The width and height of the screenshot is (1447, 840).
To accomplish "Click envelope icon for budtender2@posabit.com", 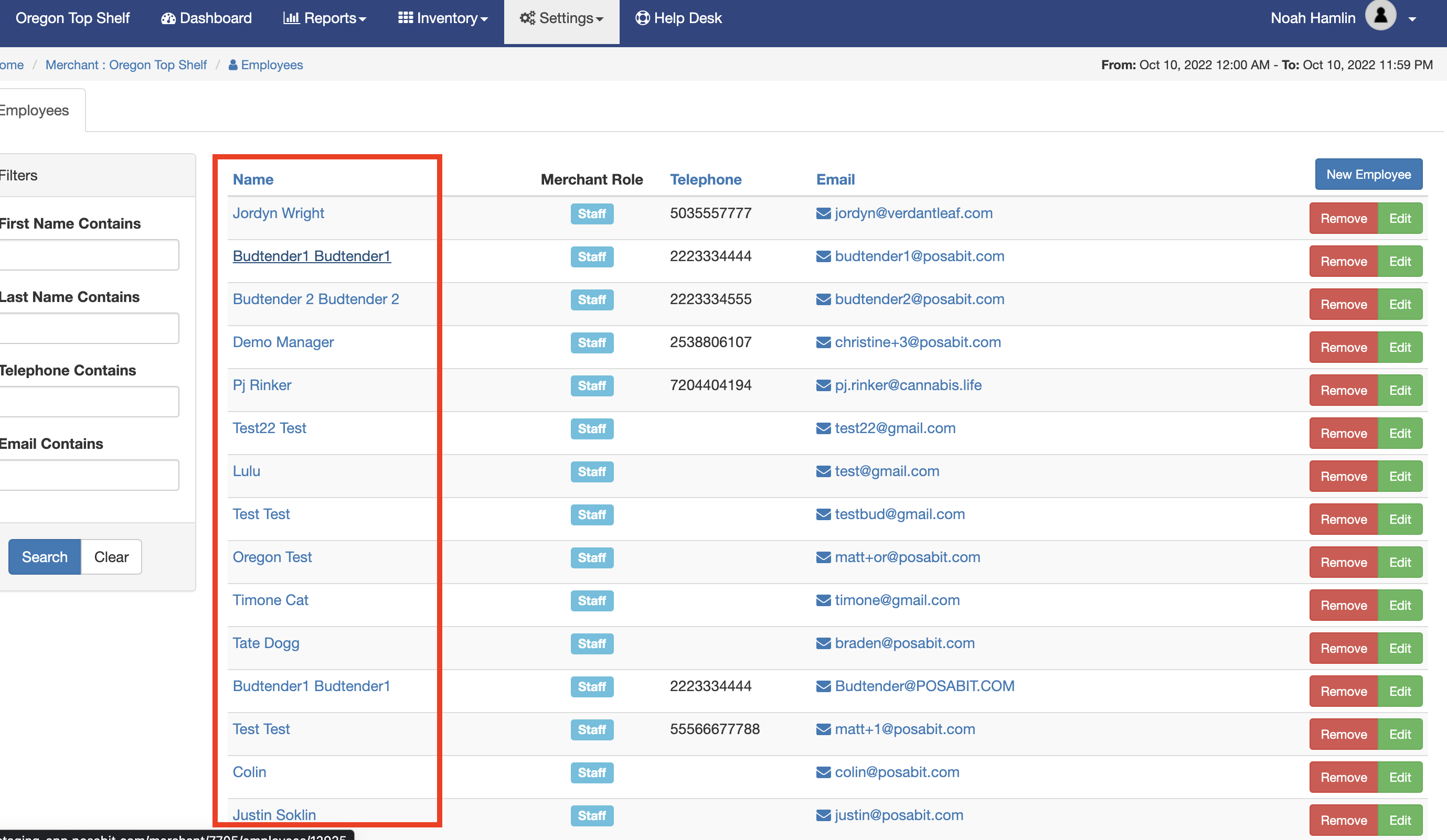I will [823, 299].
